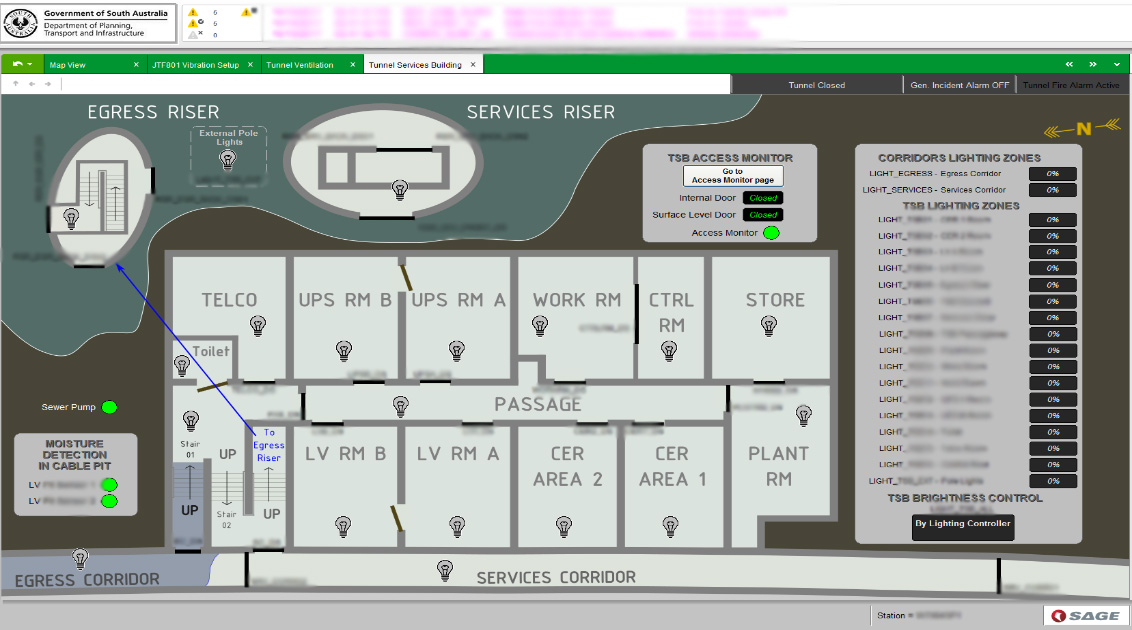Click the STORE room light bulb
Screen dimensions: 1132x630
[x=769, y=325]
